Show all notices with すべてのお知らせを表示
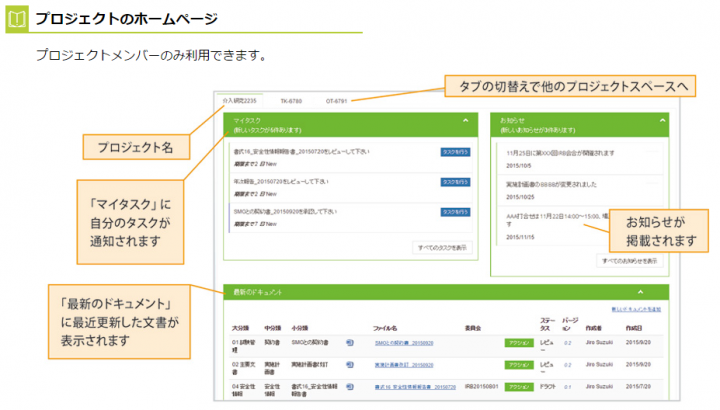This screenshot has height=410, width=720. (x=629, y=261)
